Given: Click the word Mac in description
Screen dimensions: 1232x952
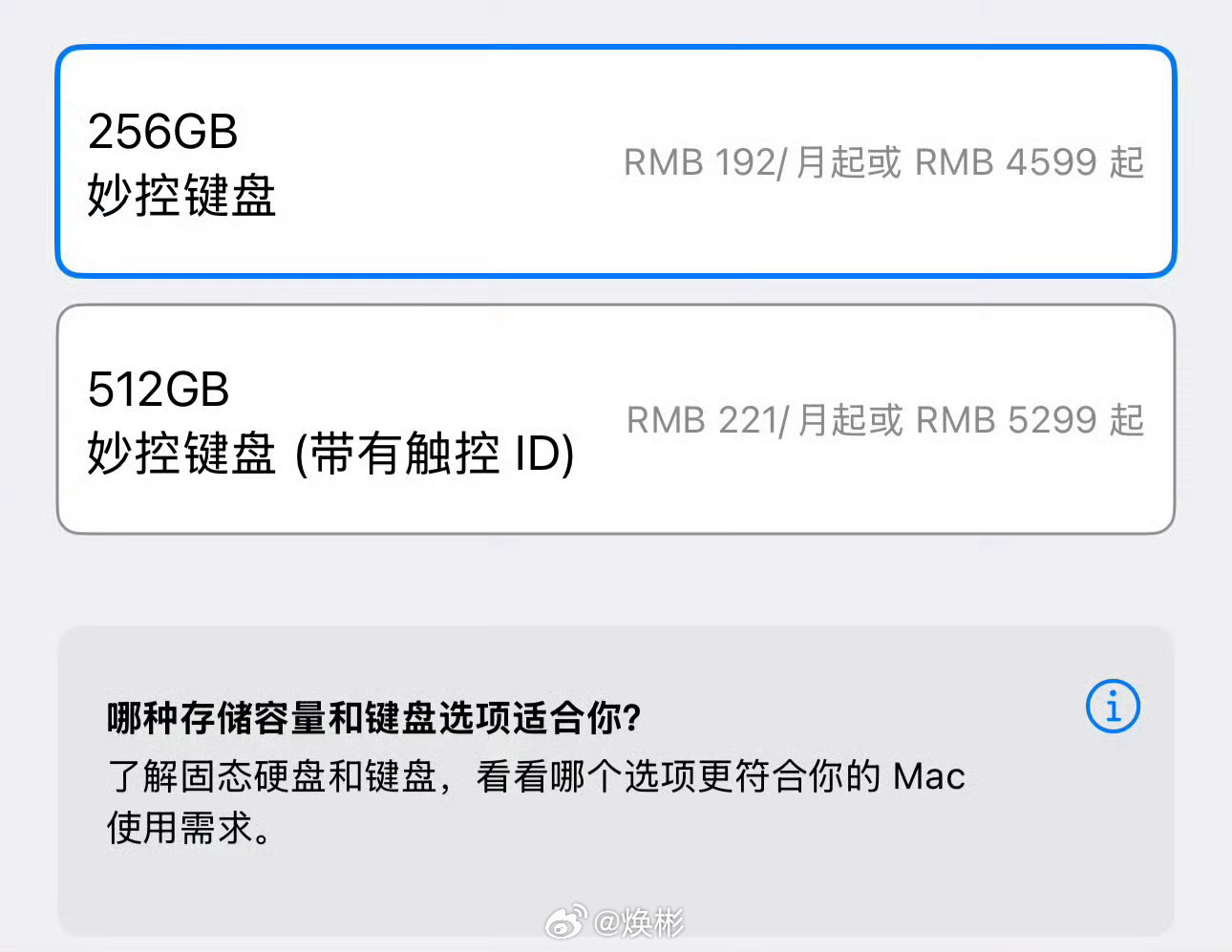Looking at the screenshot, I should [928, 776].
